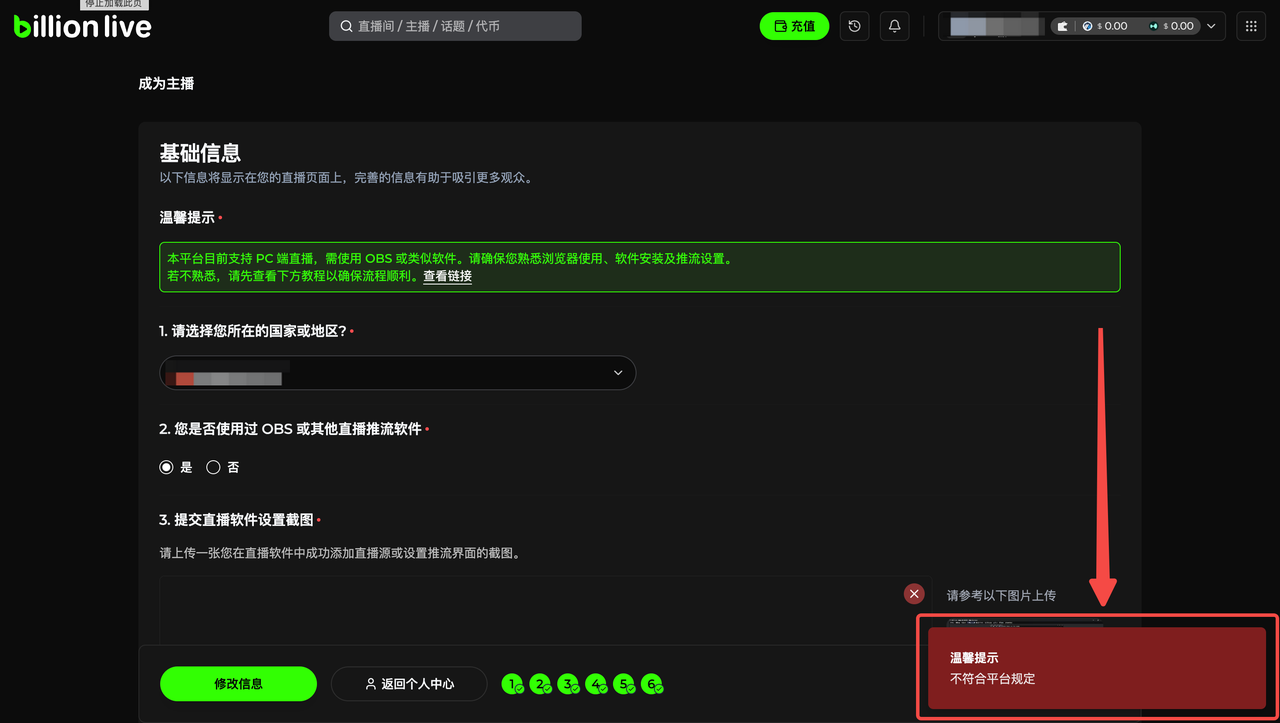
Task: Jump to step 1 indicator badge
Action: point(513,684)
